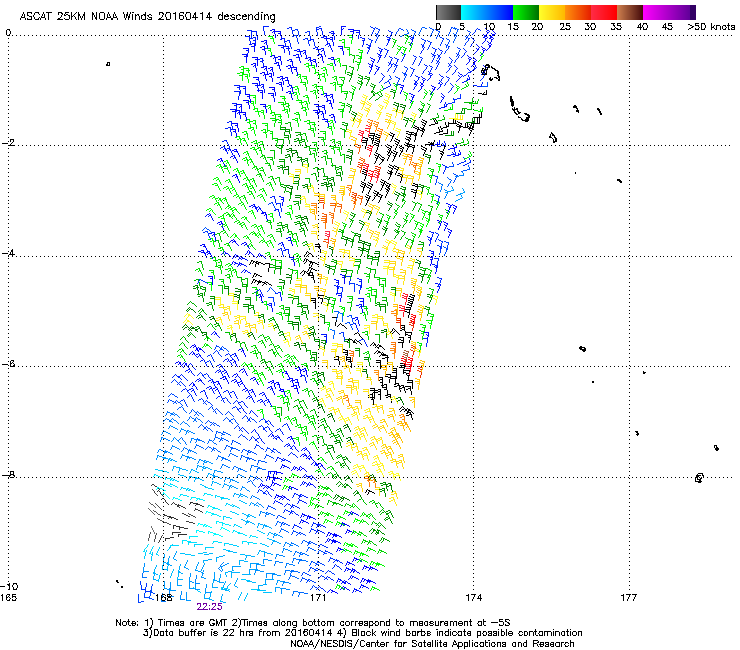The height and width of the screenshot is (650, 740).
Task: Click the legend tick label '40'
Action: coord(642,27)
